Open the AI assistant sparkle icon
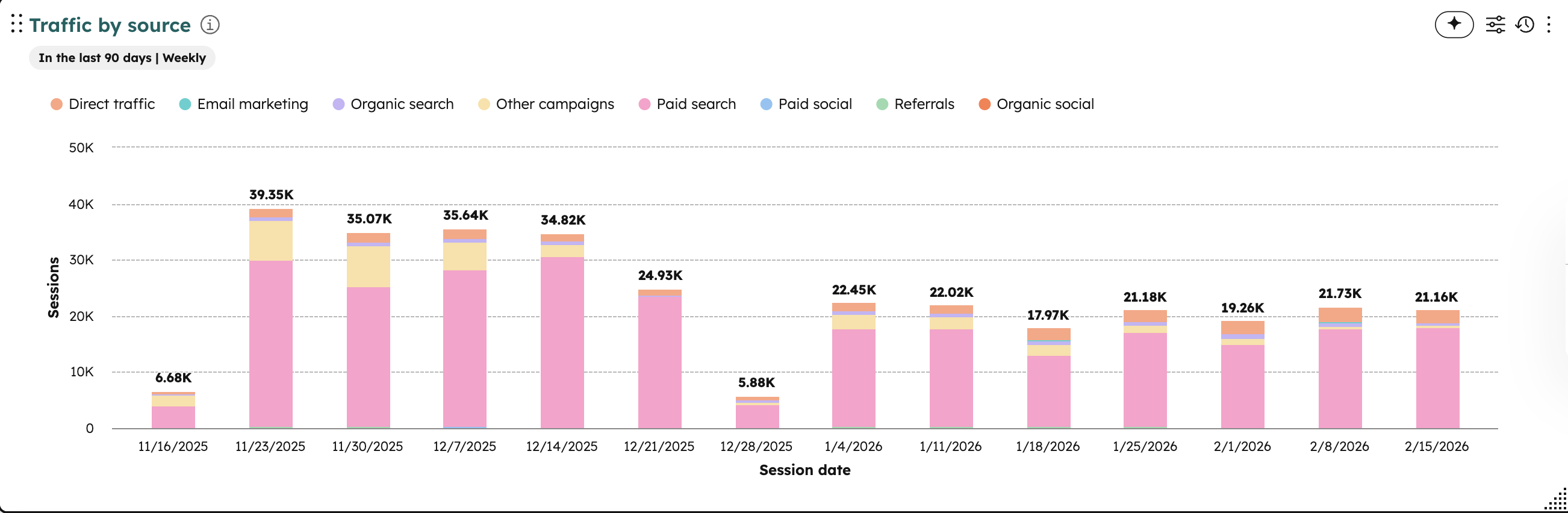Image resolution: width=1568 pixels, height=513 pixels. coord(1454,25)
